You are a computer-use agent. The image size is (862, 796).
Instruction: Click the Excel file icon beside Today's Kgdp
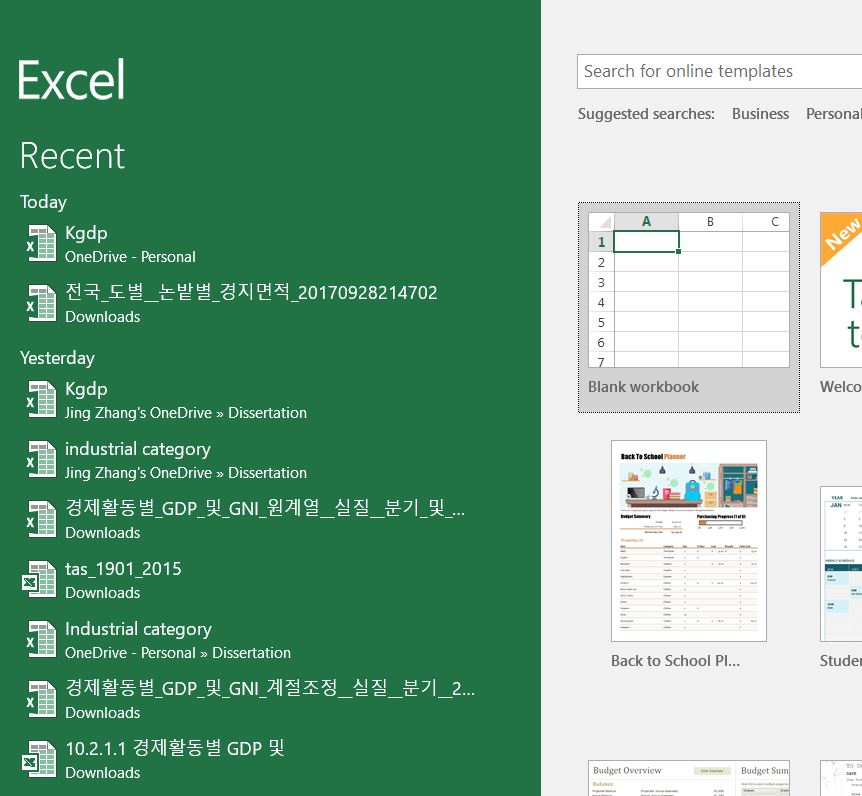tap(41, 244)
